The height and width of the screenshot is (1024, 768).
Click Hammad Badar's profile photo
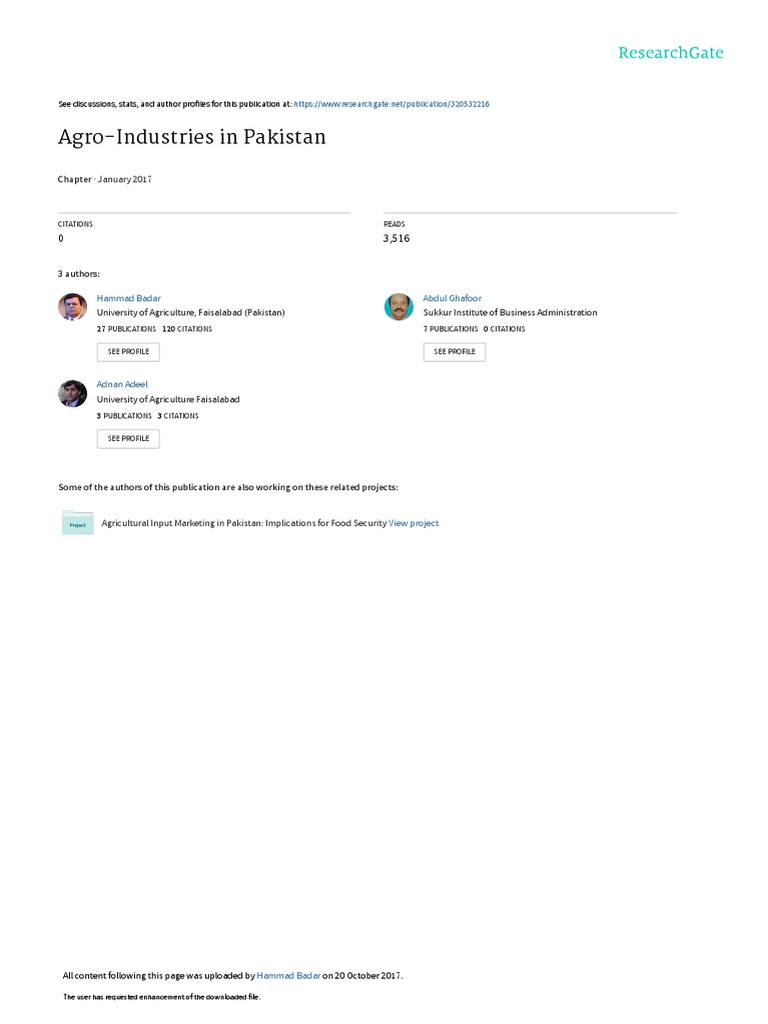(73, 307)
